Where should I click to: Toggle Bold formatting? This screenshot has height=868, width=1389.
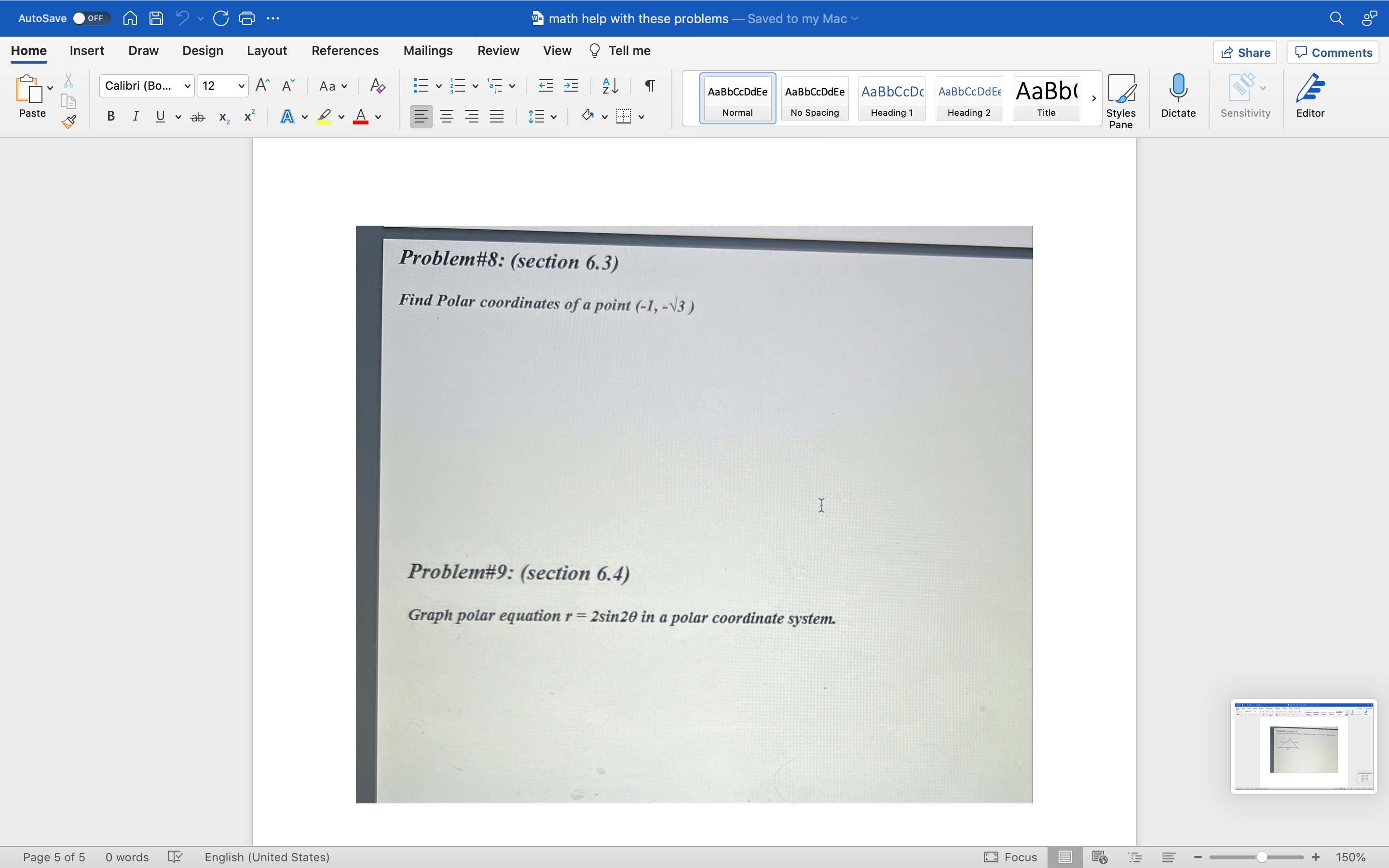(x=111, y=117)
